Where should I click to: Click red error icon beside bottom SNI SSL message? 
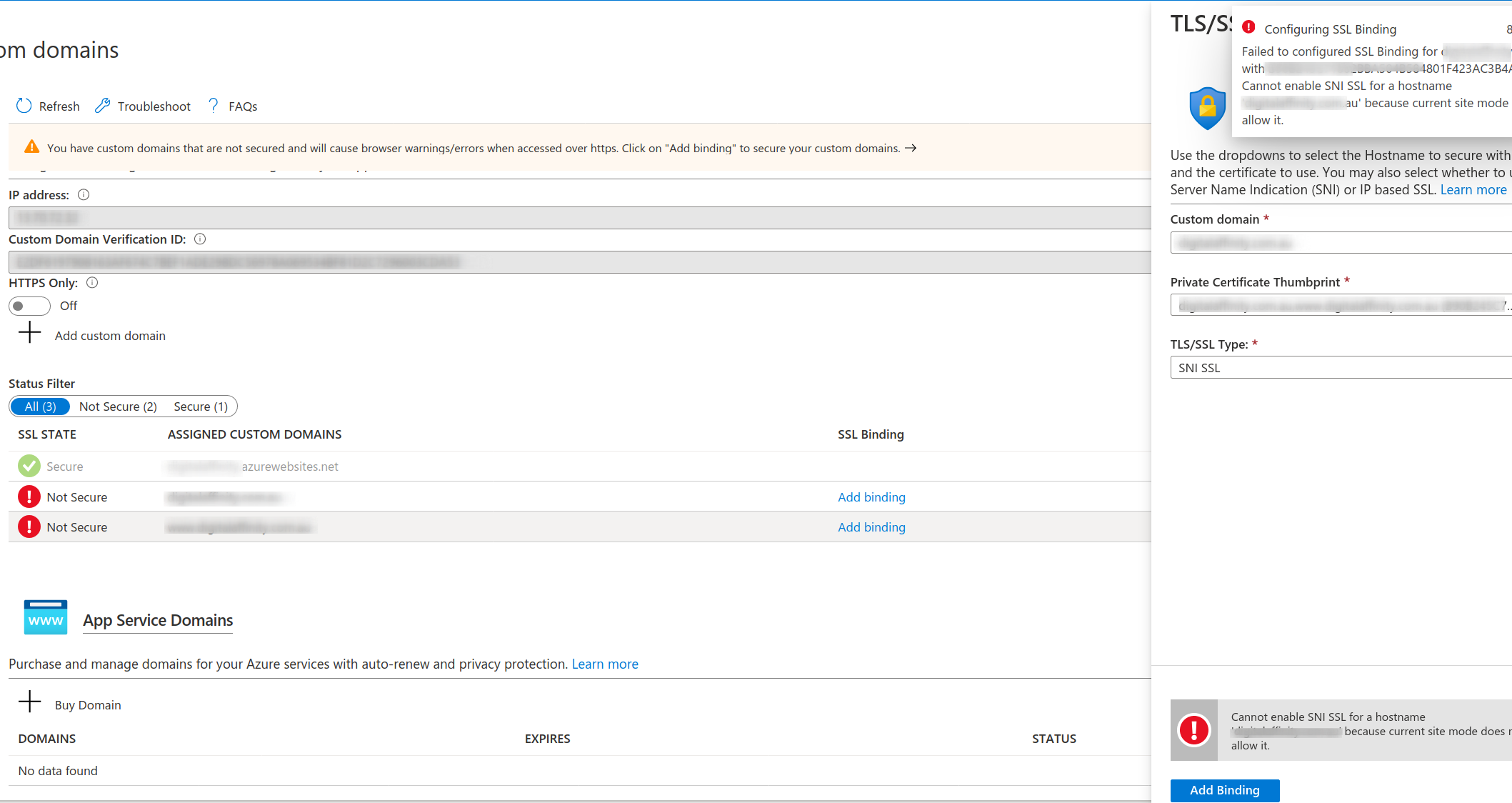(1194, 730)
